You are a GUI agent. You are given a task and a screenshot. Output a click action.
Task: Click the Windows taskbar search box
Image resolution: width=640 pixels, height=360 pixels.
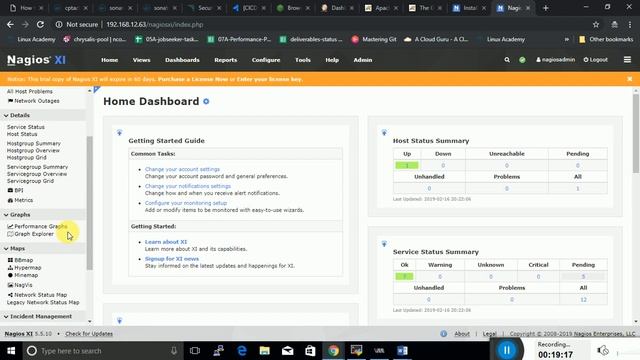(102, 351)
